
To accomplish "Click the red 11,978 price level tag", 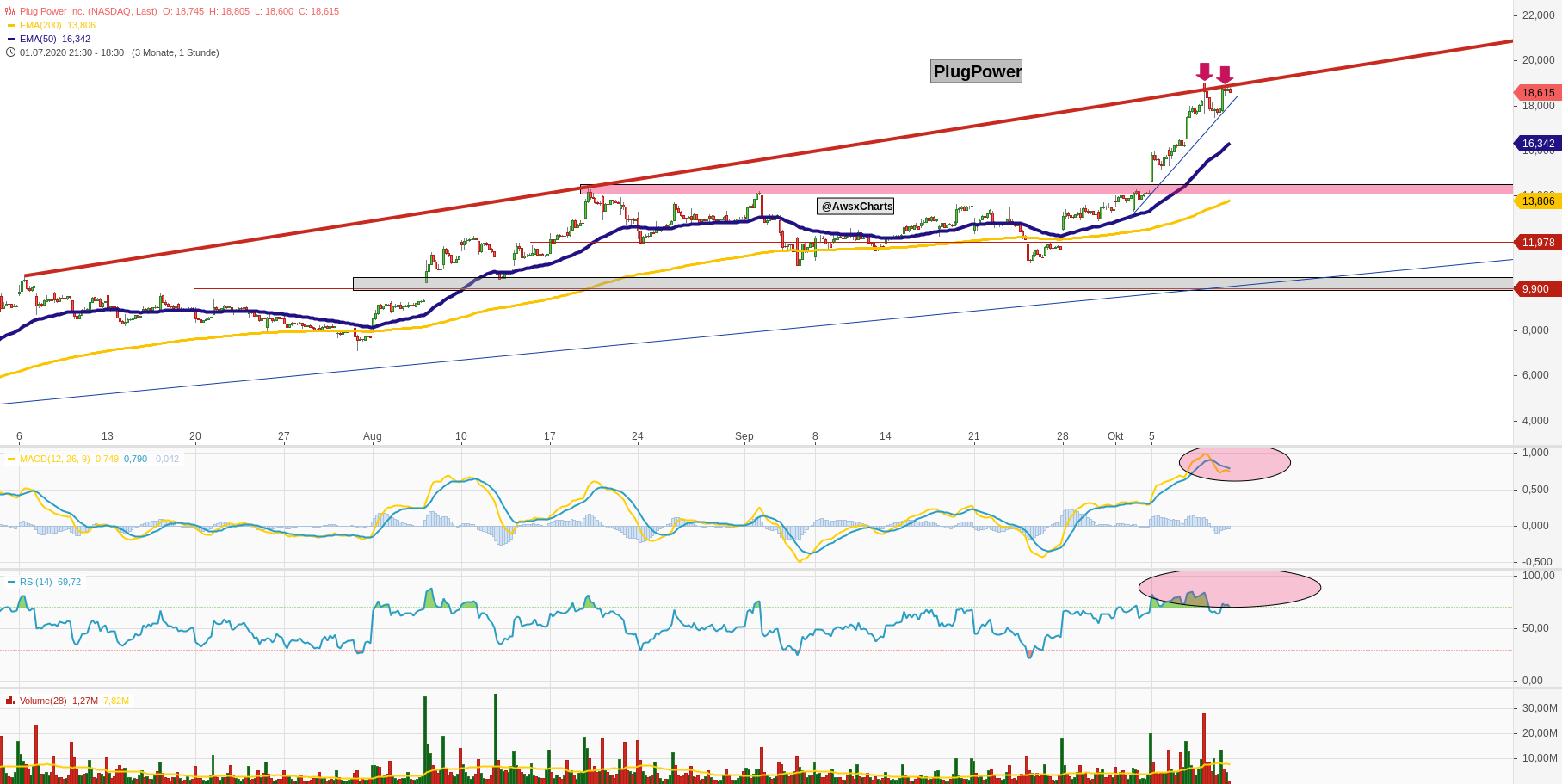I will click(1538, 243).
